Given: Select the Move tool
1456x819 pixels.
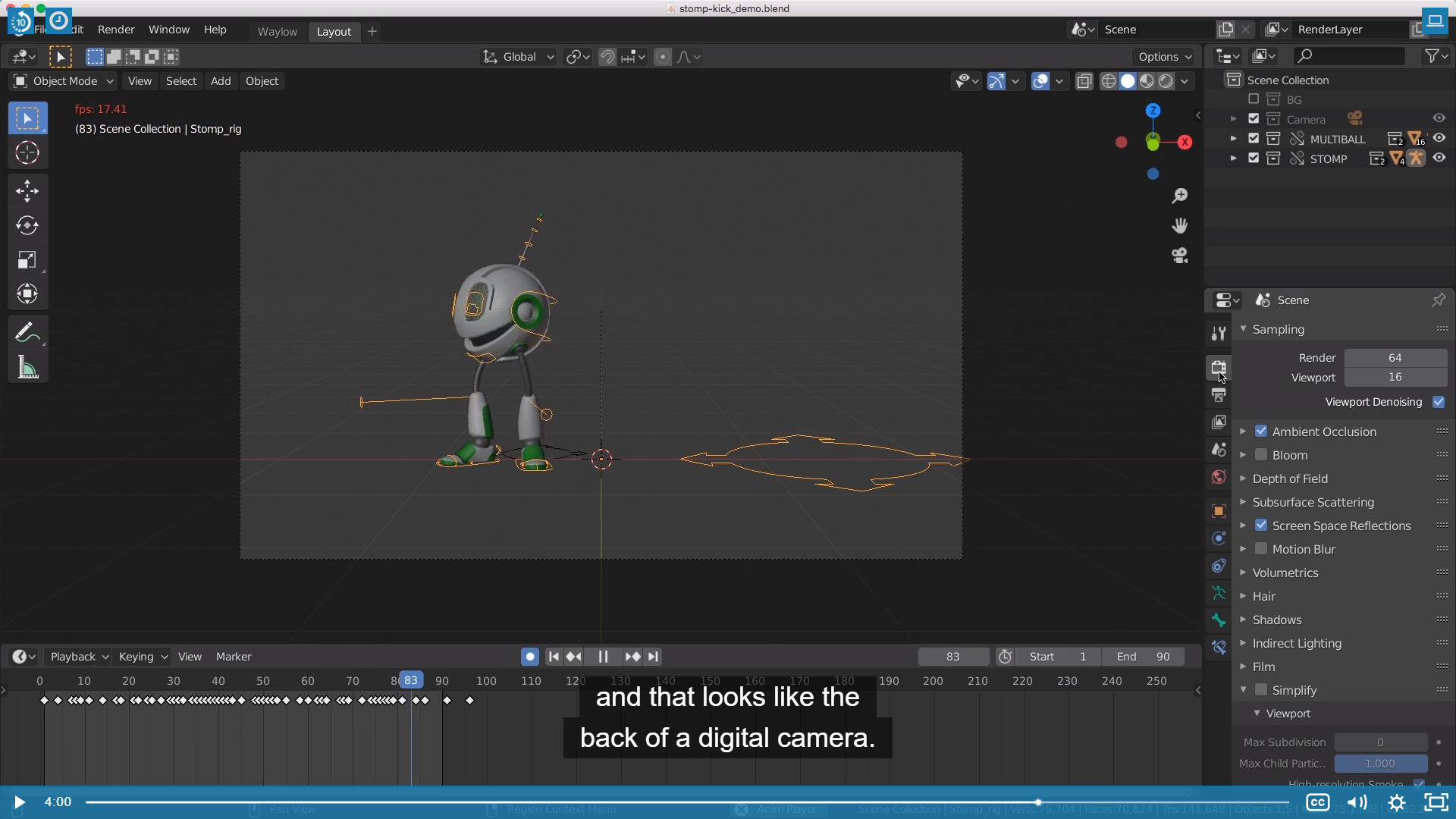Looking at the screenshot, I should click(x=27, y=190).
